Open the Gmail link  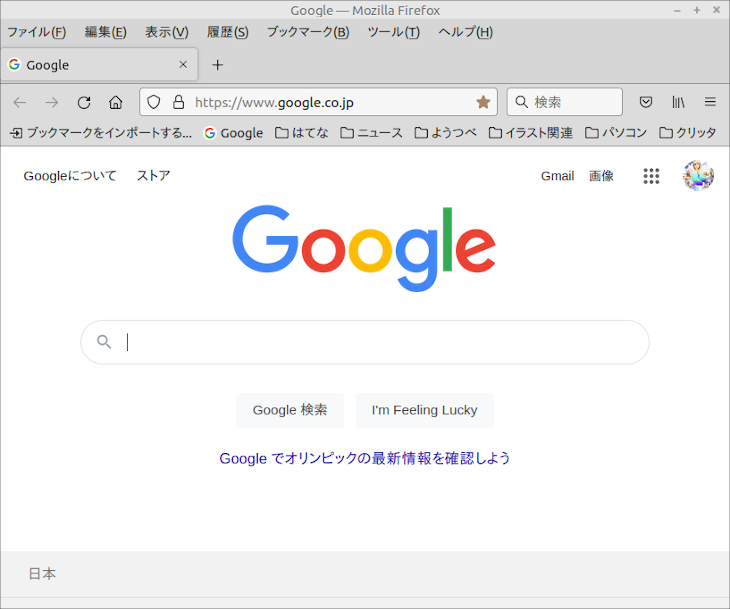tap(557, 176)
